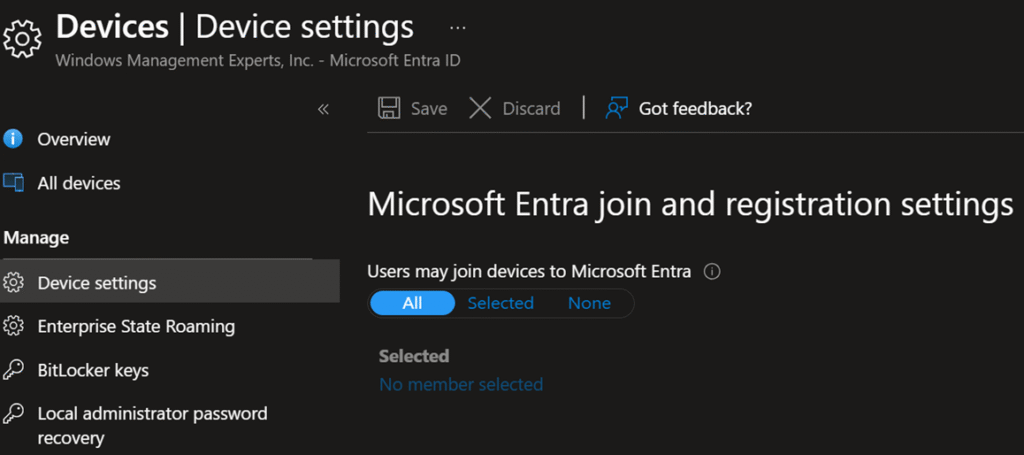Select the All option for joining devices

(412, 303)
